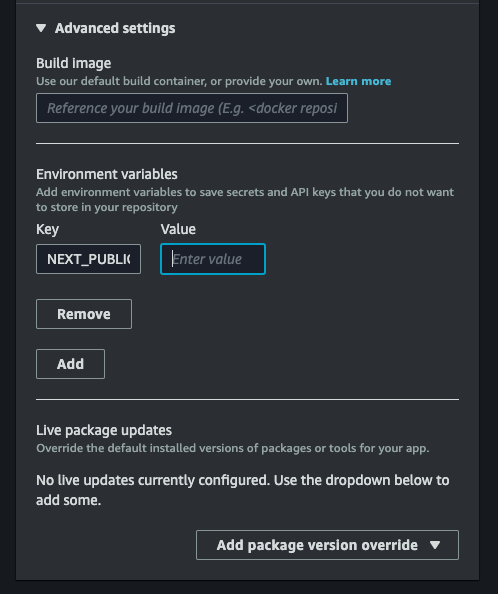Click the Environment variables heading

pyautogui.click(x=107, y=174)
